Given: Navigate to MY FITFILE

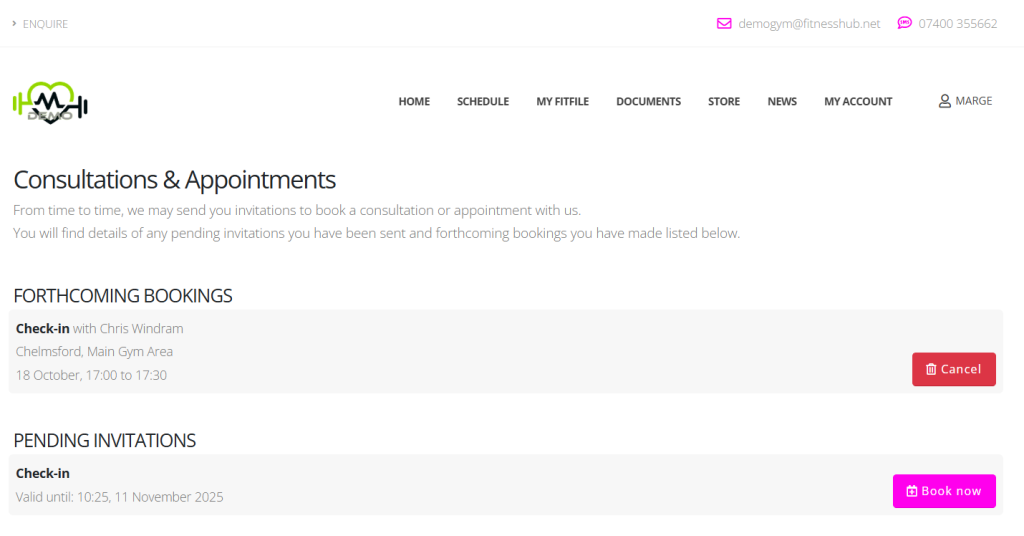Looking at the screenshot, I should (562, 101).
